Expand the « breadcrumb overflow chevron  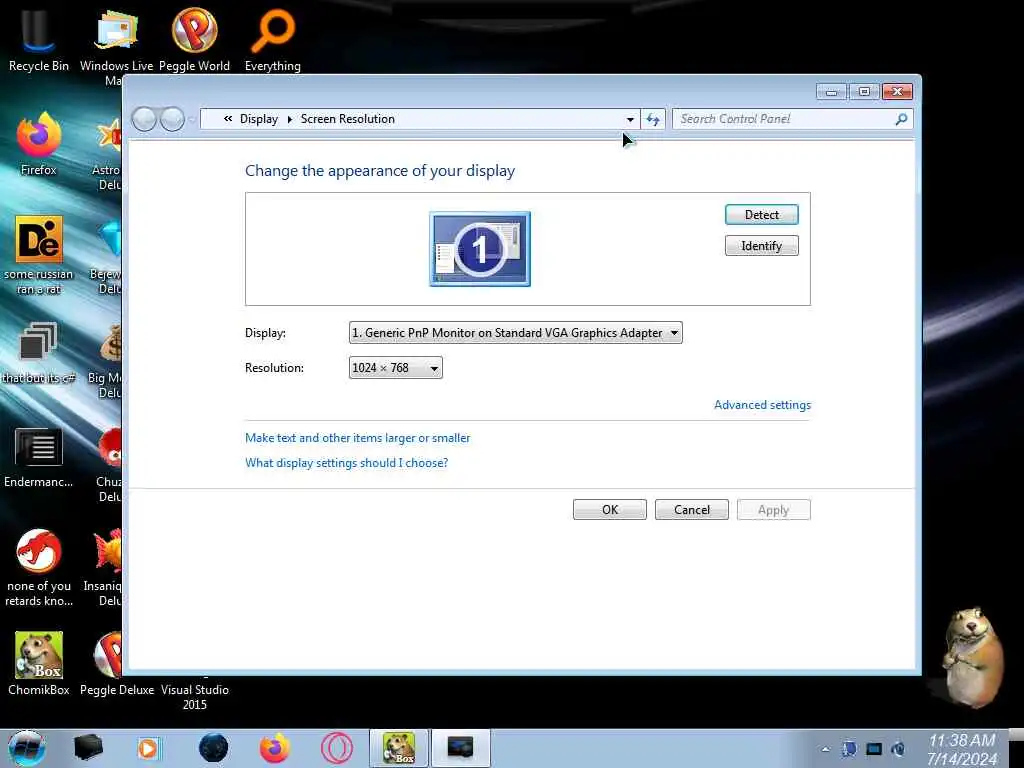coord(228,119)
